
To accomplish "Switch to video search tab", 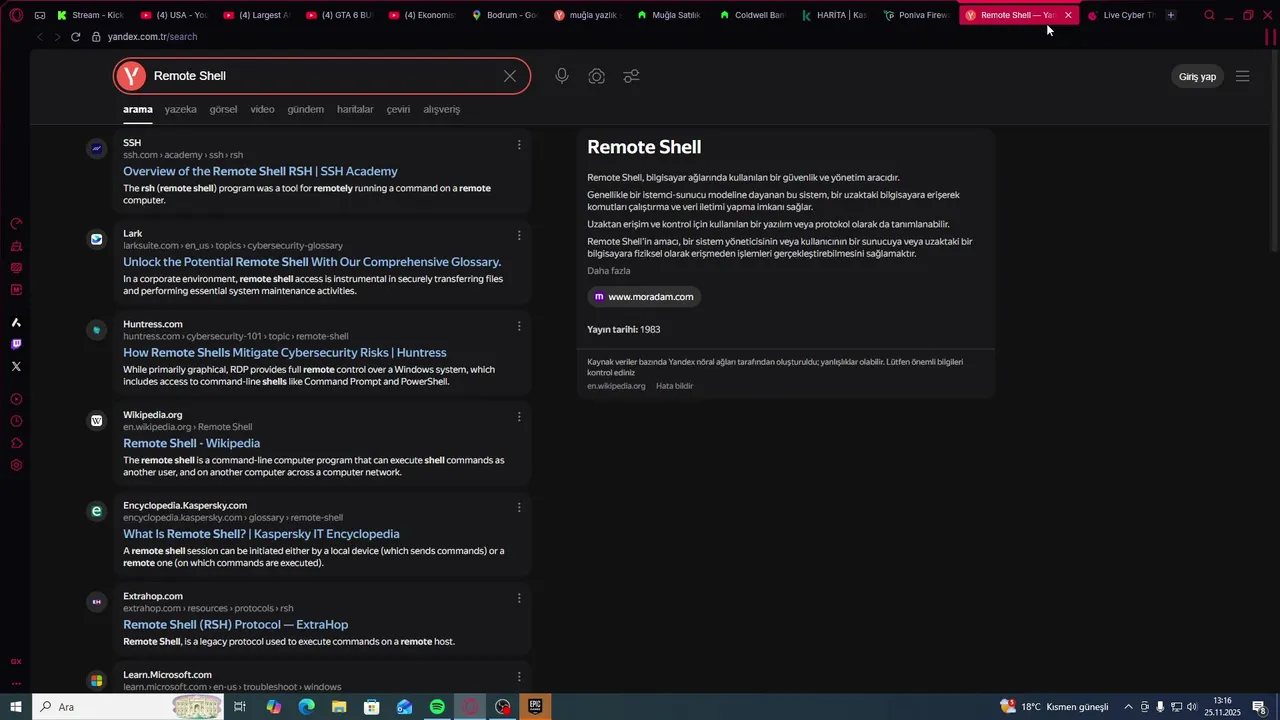I will click(262, 109).
